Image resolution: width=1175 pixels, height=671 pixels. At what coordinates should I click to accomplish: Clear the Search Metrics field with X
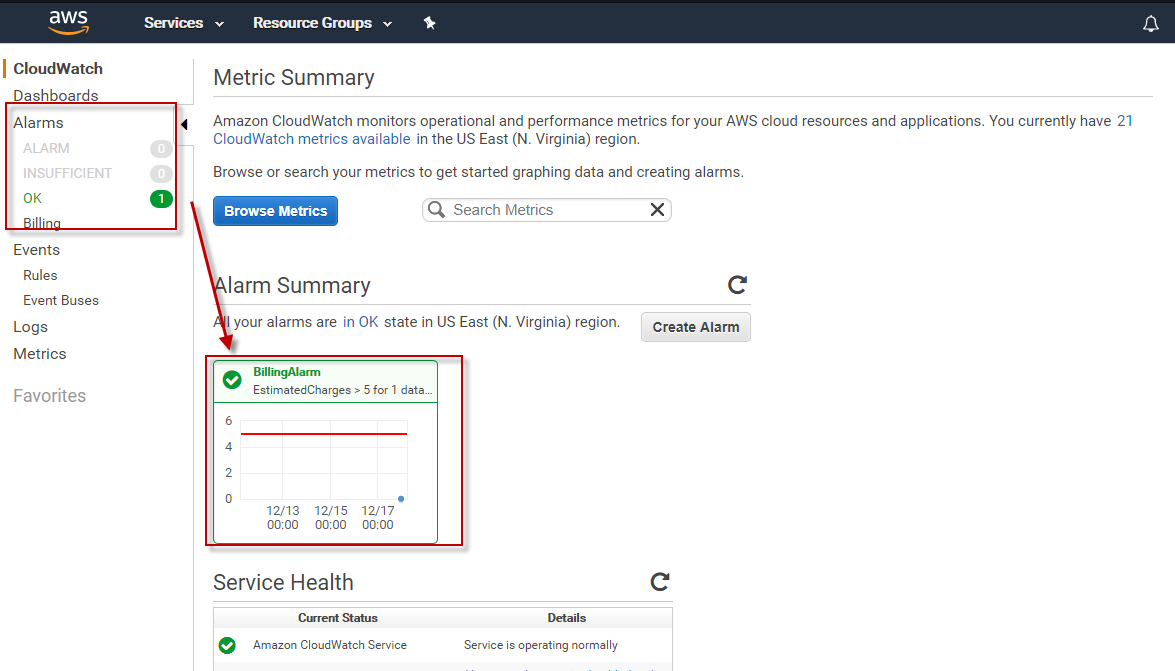[657, 210]
